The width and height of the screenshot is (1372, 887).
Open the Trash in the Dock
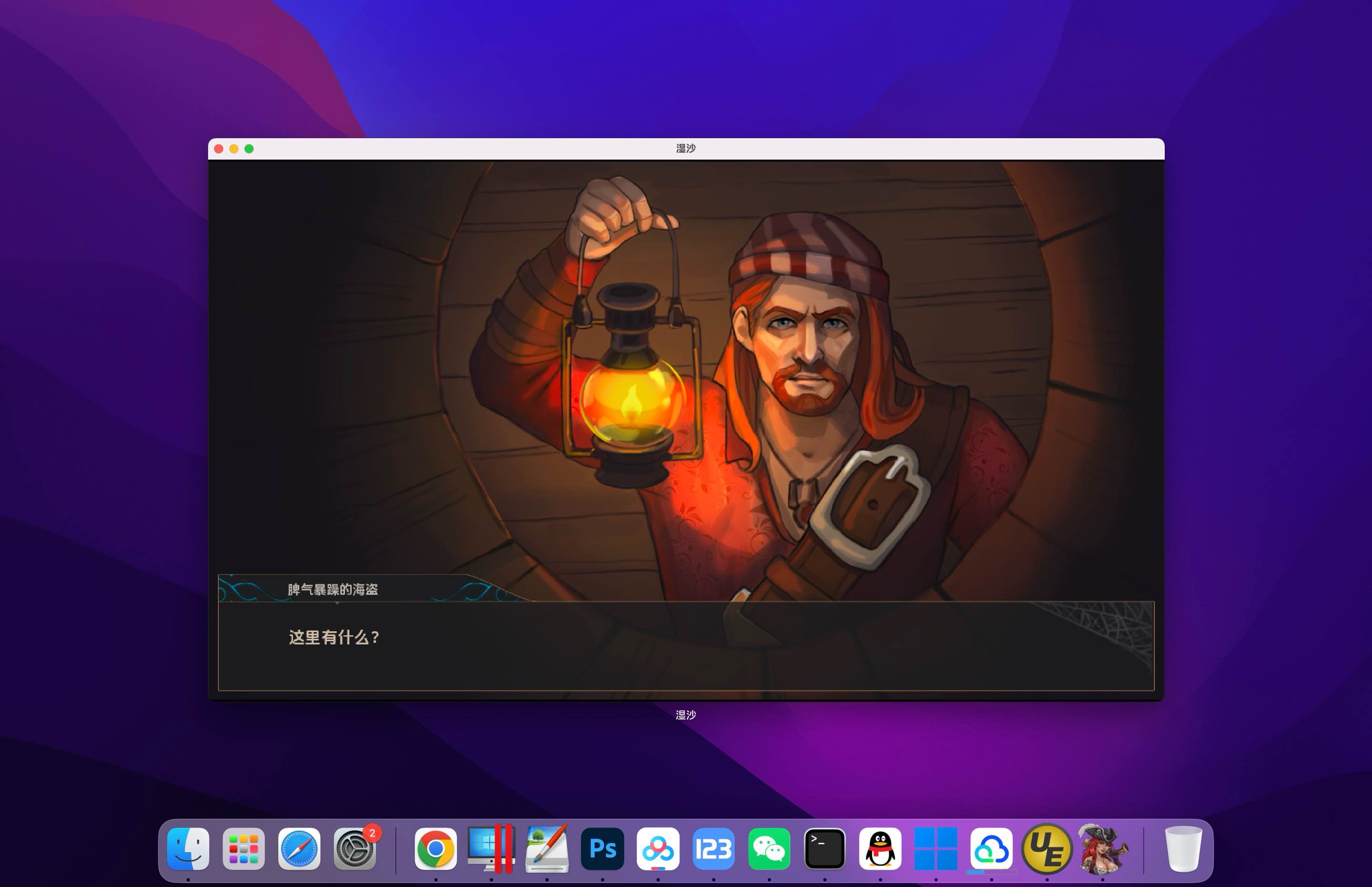[1184, 848]
